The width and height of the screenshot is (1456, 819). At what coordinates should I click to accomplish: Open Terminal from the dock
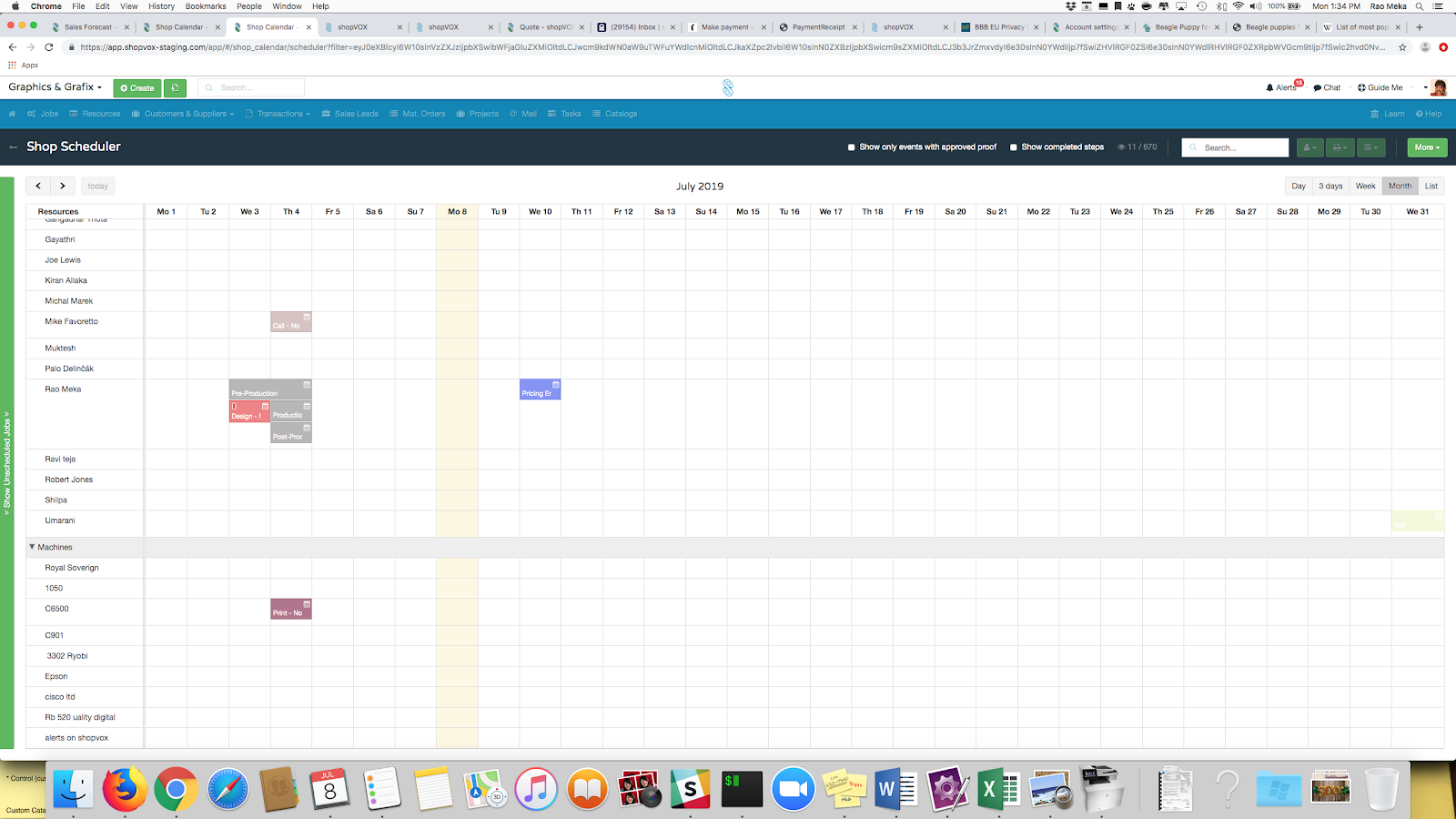tap(742, 788)
